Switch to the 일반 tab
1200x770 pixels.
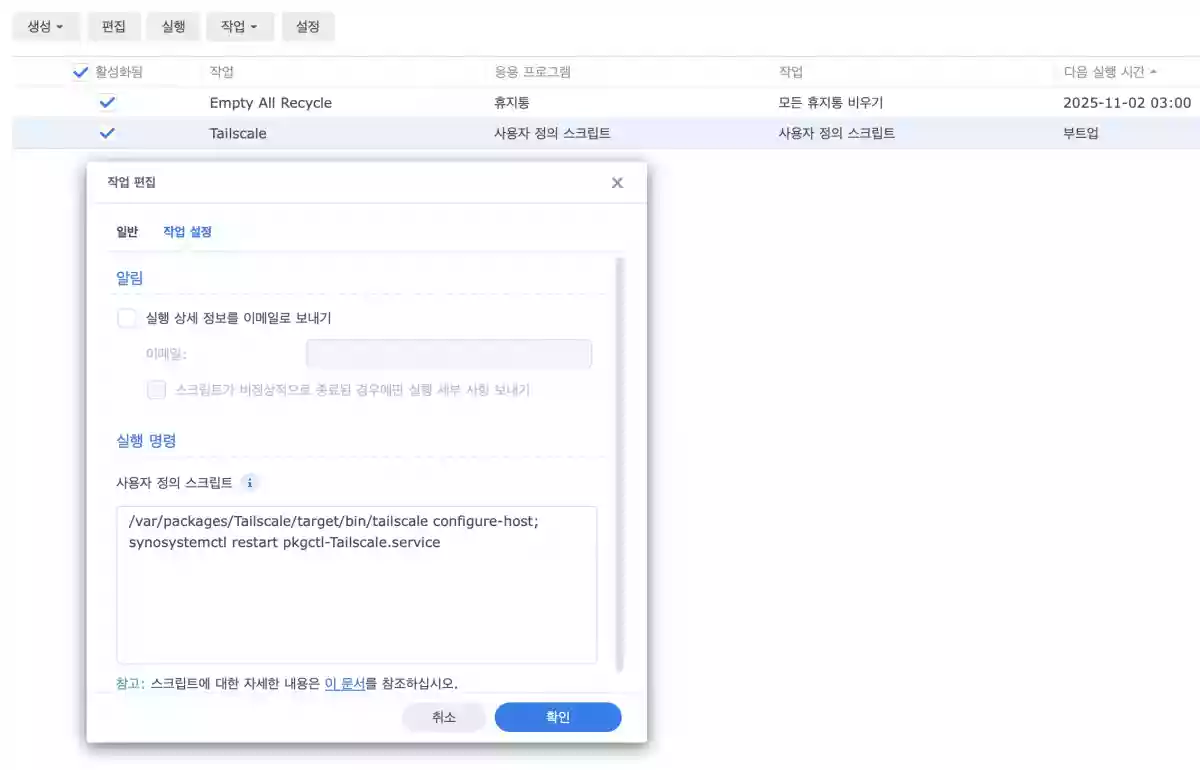pyautogui.click(x=127, y=232)
